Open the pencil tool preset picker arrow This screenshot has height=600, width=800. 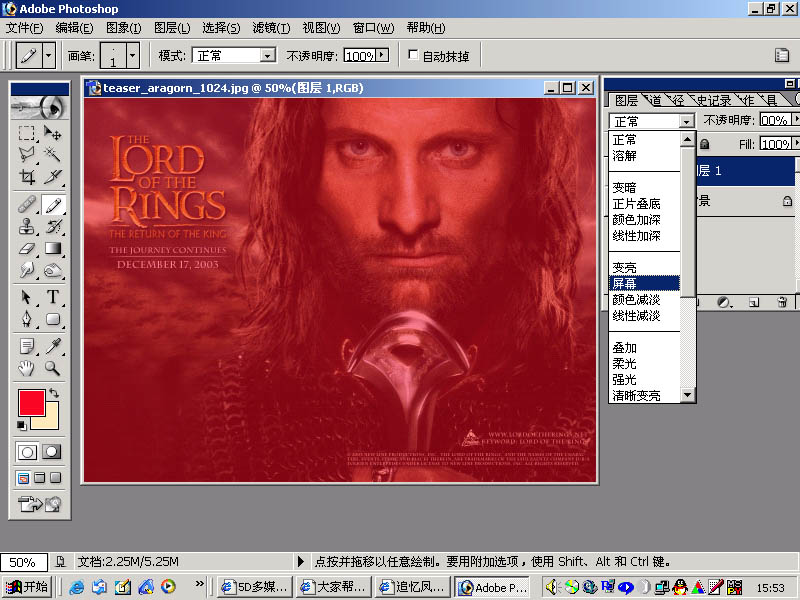click(49, 55)
